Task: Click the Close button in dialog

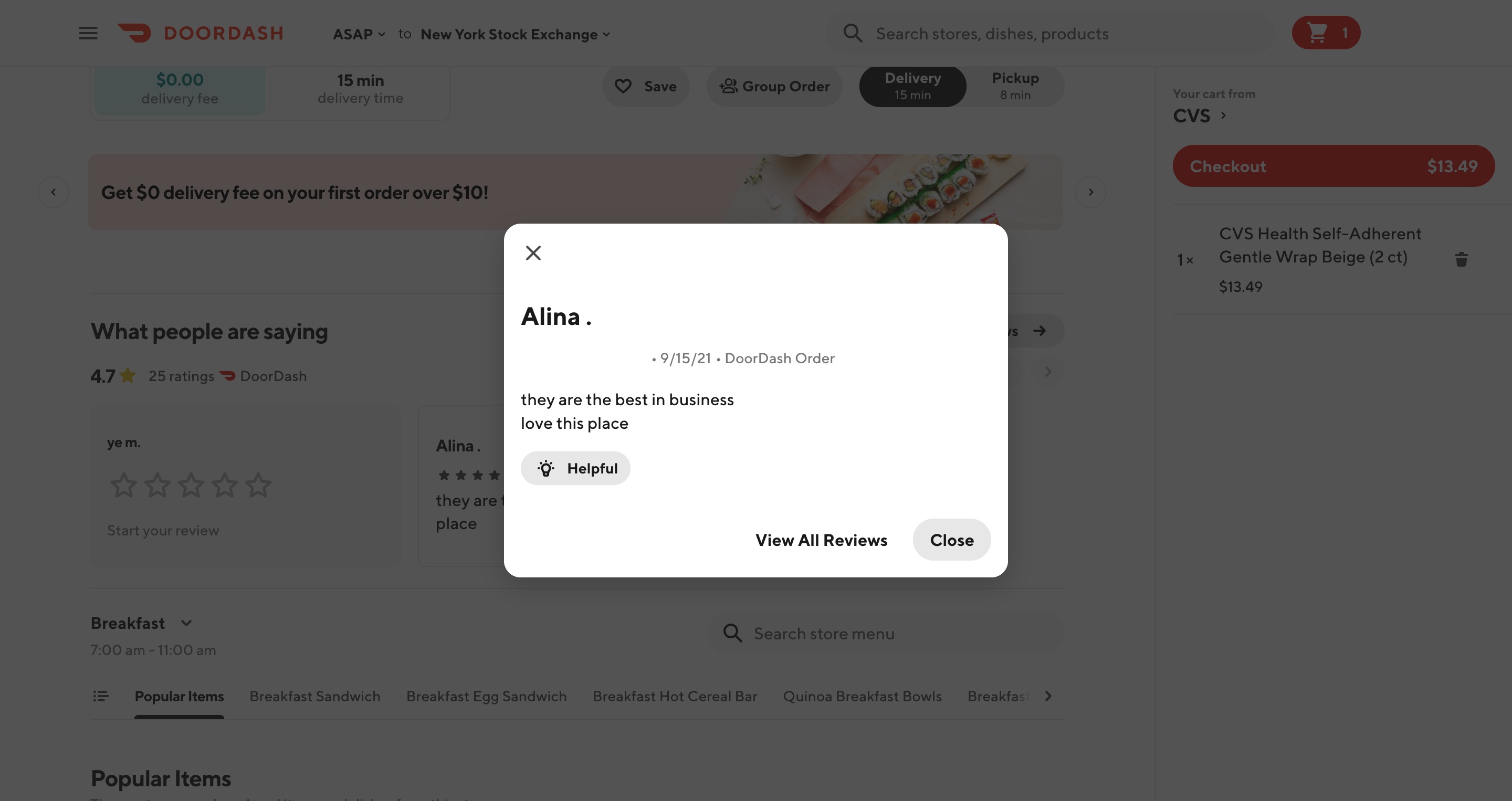Action: click(951, 540)
